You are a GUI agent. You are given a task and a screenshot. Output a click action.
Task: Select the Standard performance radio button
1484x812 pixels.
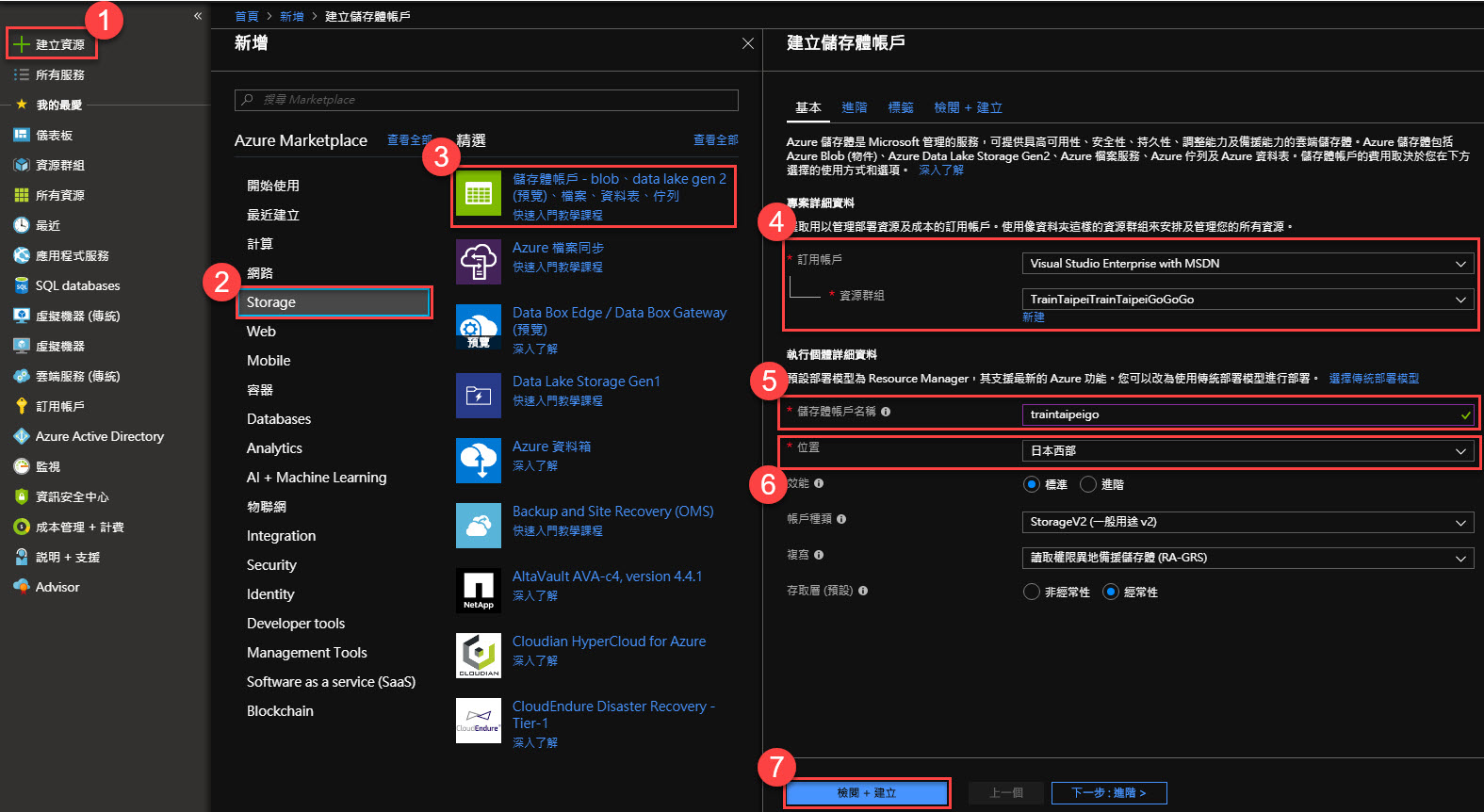point(1032,484)
